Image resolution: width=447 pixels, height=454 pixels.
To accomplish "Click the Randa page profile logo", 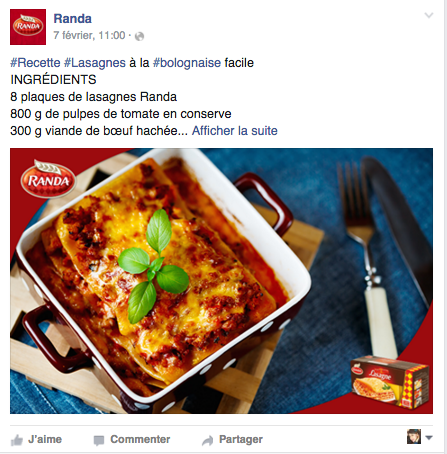I will 28,27.
